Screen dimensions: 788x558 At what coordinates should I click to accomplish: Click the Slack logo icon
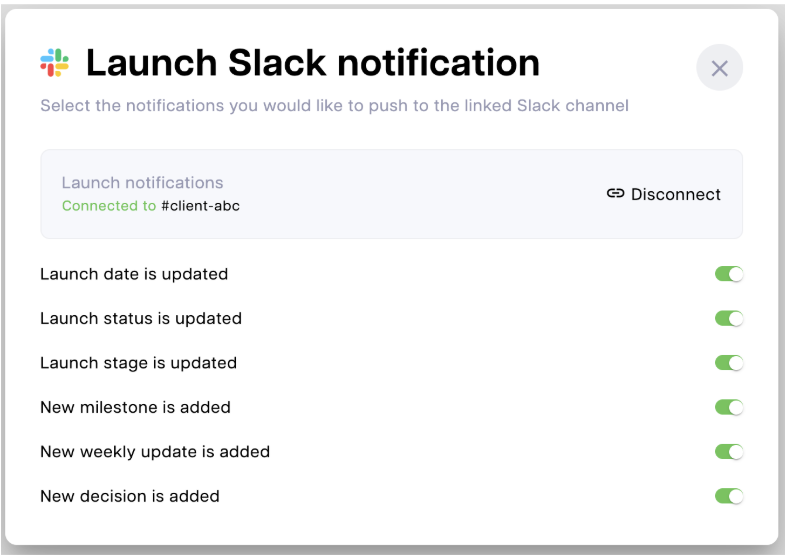tap(55, 63)
